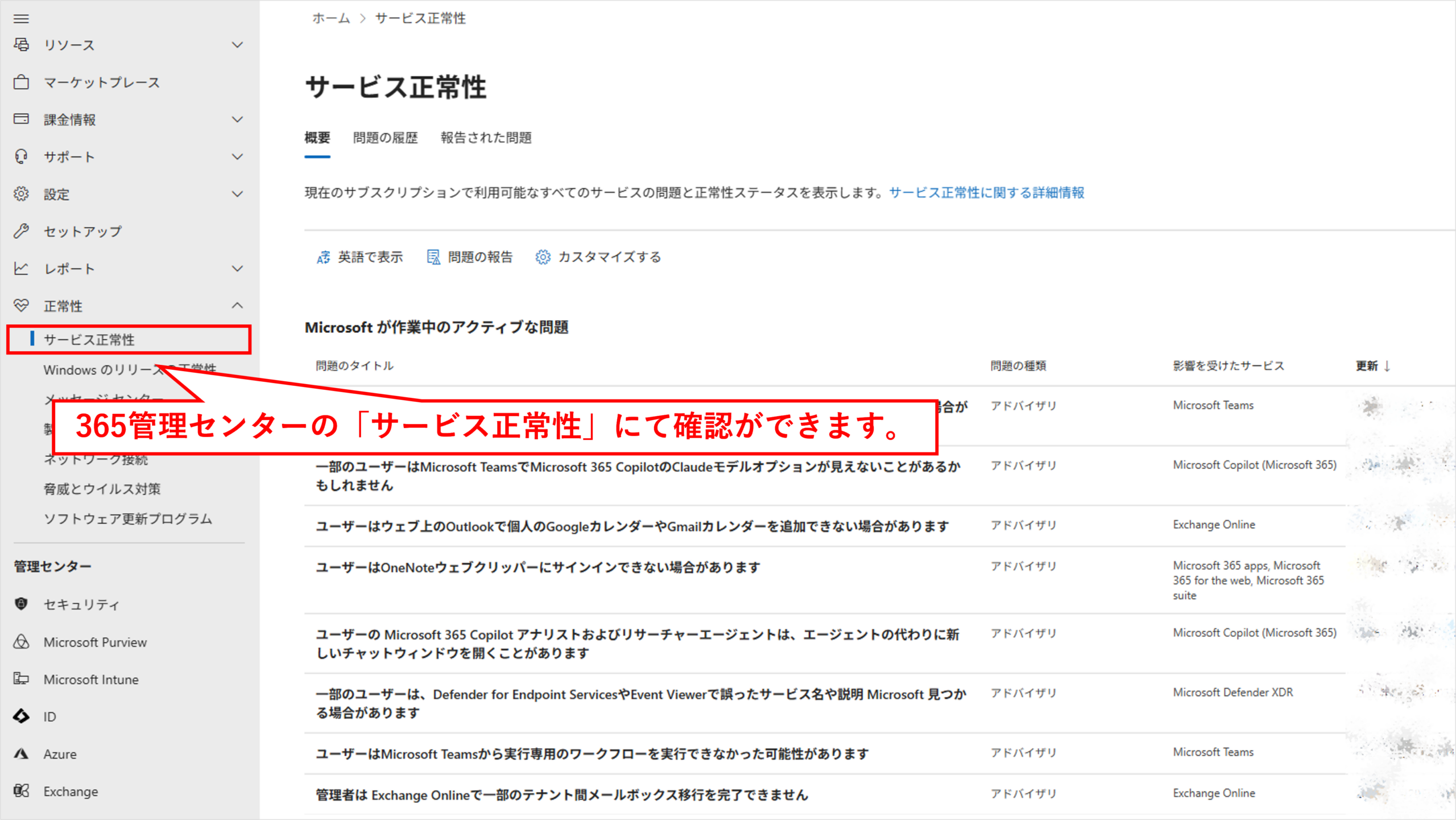
Task: Click the リソース printer icon
Action: [x=22, y=44]
